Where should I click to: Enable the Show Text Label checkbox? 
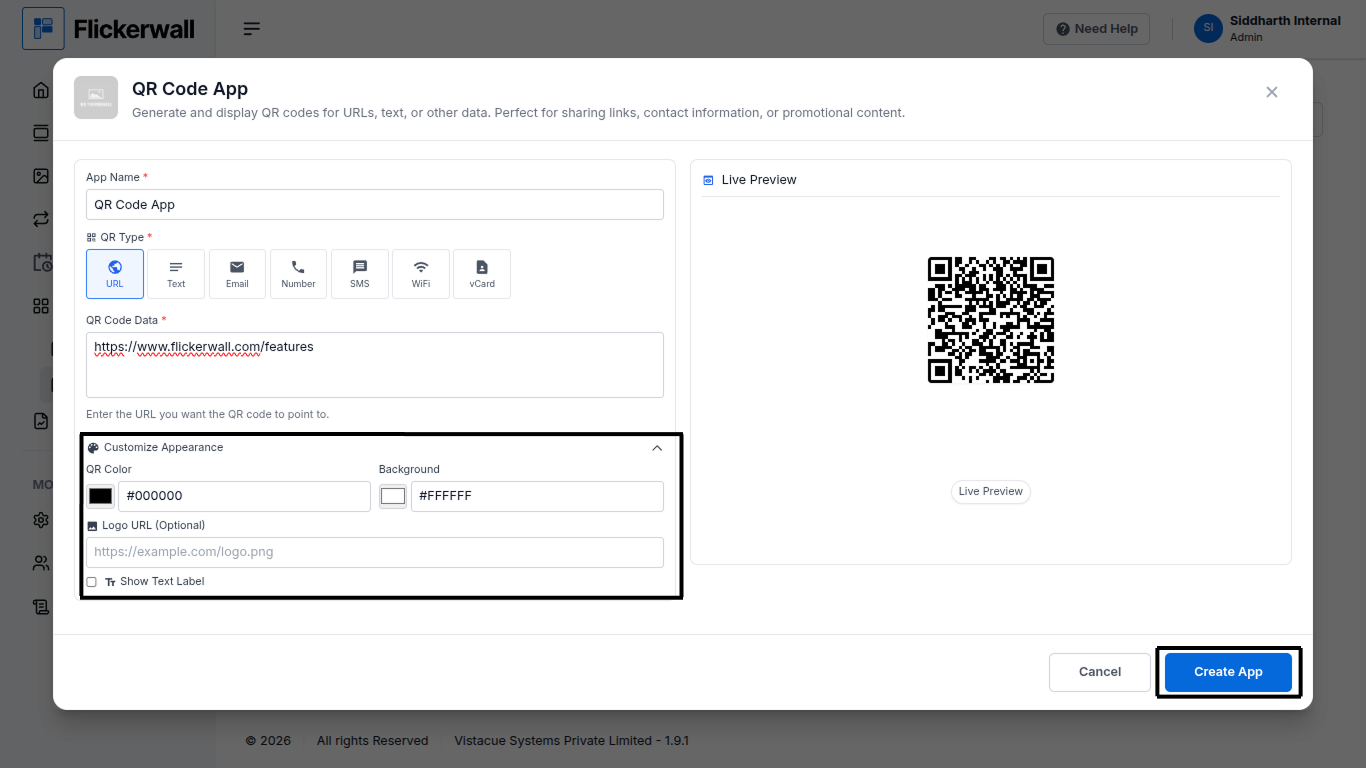pyautogui.click(x=92, y=582)
